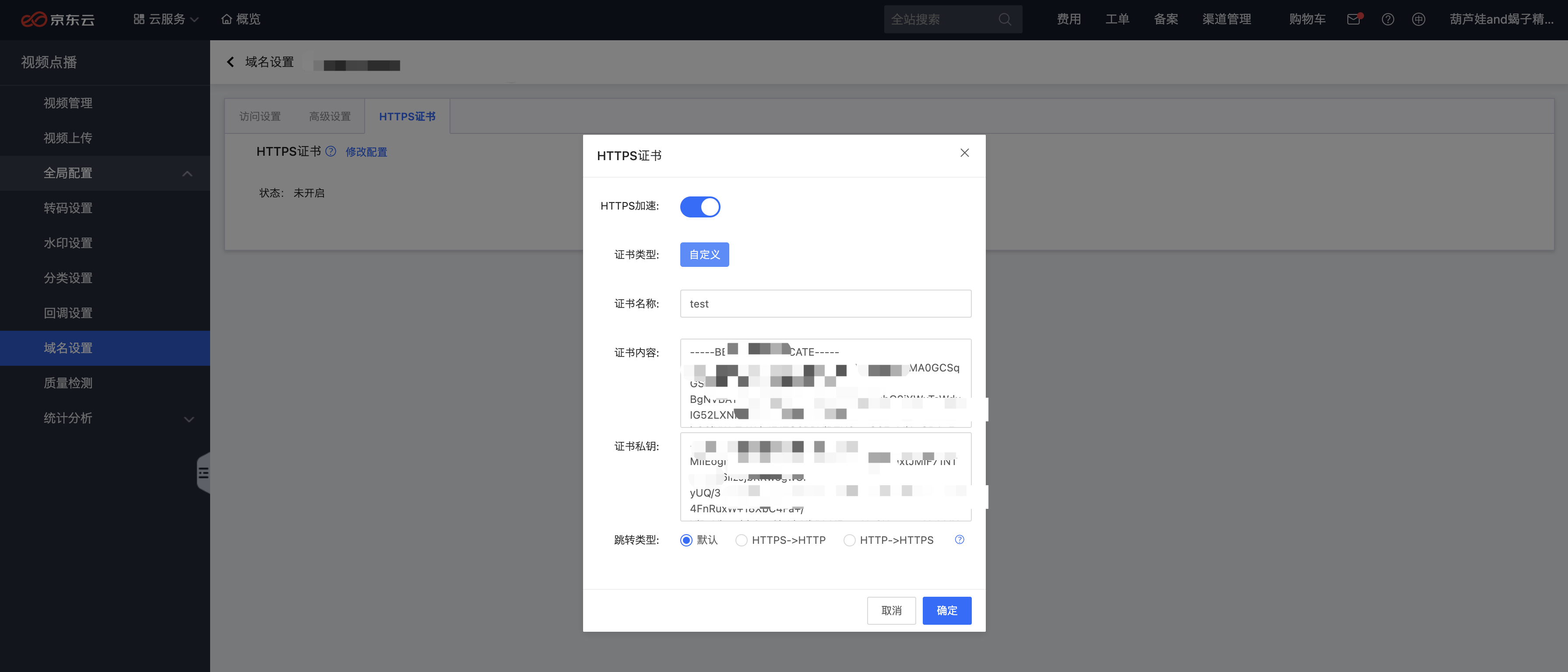Image resolution: width=1568 pixels, height=672 pixels.
Task: Select 域名设置 in the sidebar
Action: (105, 348)
